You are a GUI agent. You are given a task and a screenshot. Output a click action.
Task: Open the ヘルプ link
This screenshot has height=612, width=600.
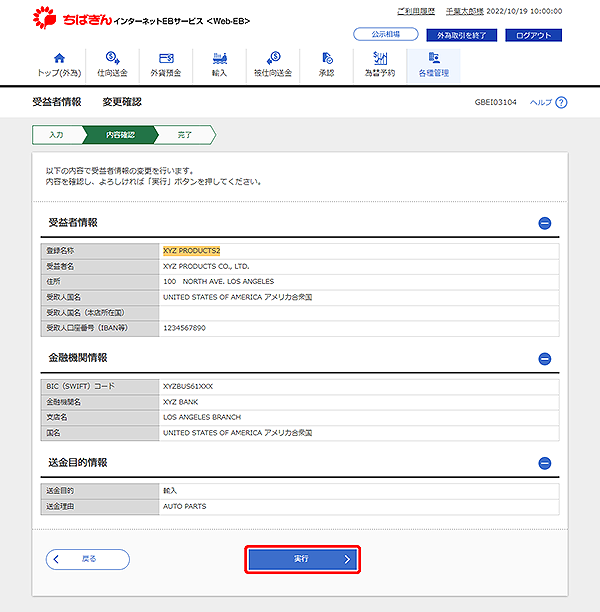[x=541, y=102]
